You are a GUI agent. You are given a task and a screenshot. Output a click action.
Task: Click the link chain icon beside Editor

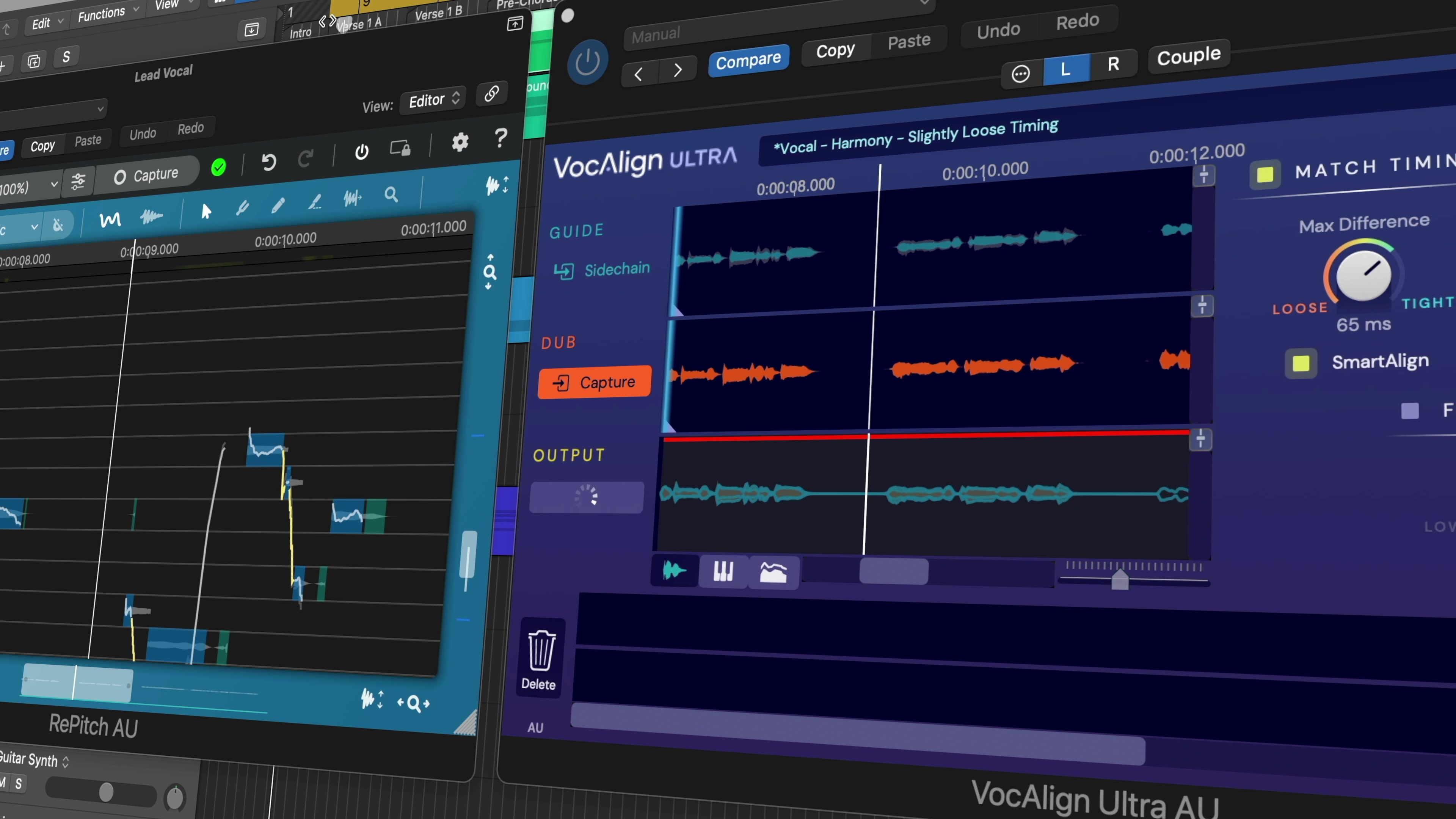(491, 94)
